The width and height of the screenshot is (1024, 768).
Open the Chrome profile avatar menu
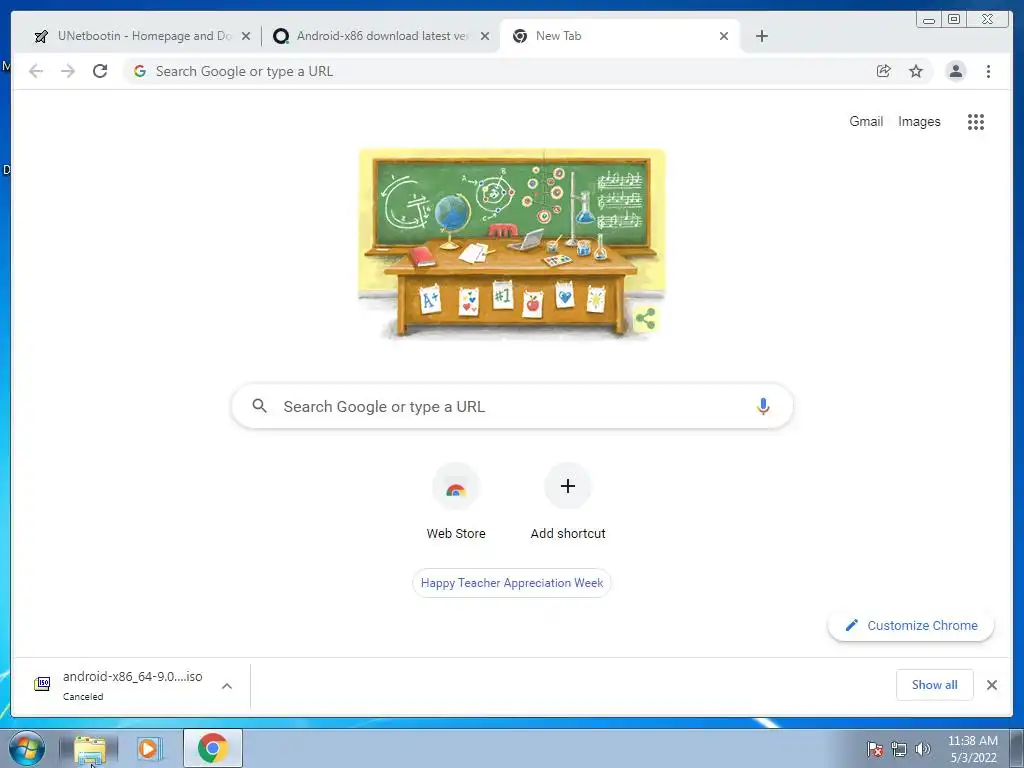[955, 71]
